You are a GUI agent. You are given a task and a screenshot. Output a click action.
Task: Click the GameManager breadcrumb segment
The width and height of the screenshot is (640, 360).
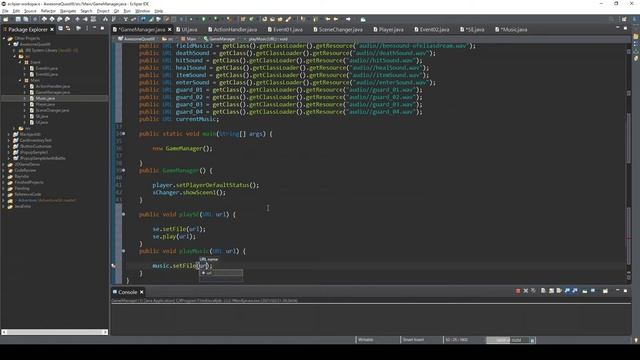click(220, 39)
